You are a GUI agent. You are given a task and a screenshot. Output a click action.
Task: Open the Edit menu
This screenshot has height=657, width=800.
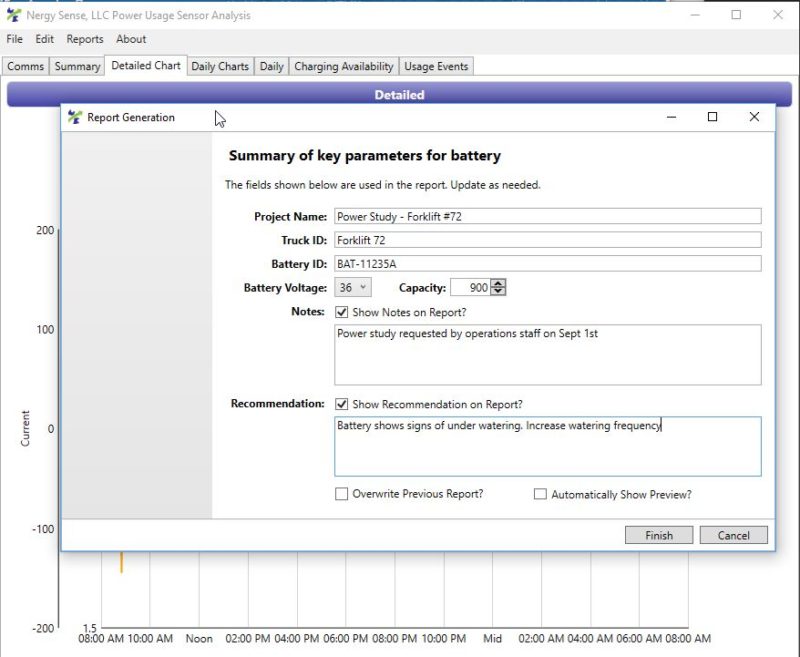click(44, 39)
